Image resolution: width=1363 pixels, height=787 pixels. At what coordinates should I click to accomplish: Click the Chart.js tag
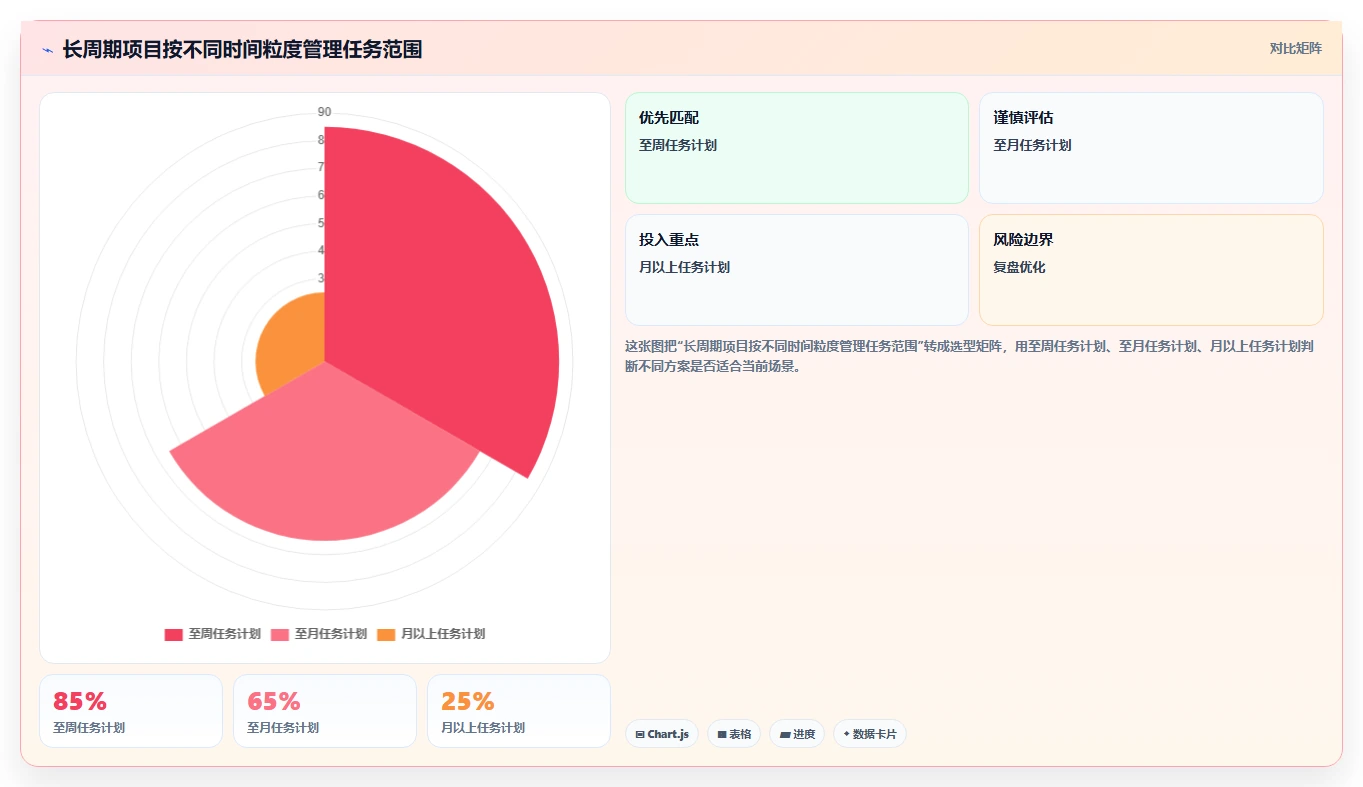(x=662, y=734)
